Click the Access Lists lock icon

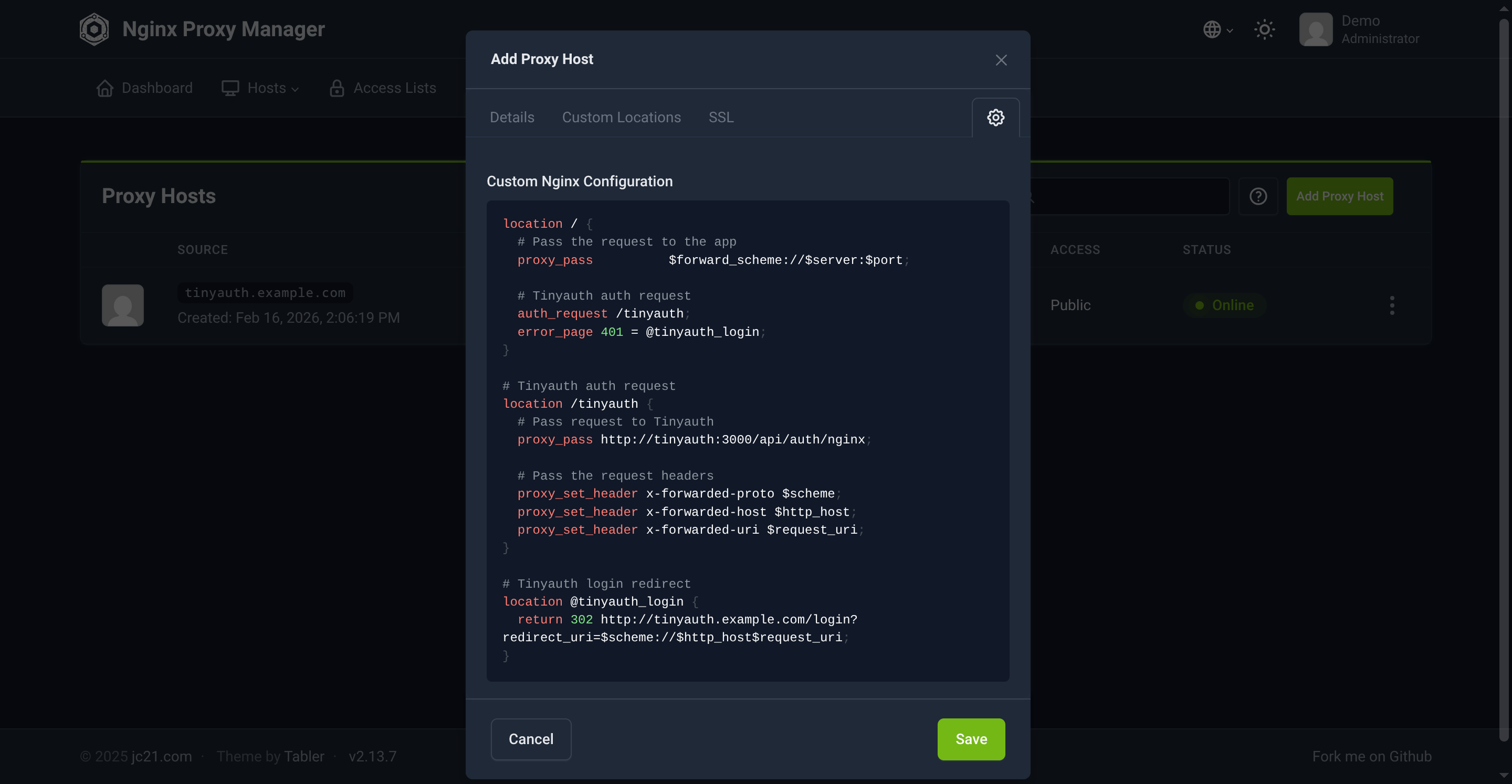coord(337,88)
